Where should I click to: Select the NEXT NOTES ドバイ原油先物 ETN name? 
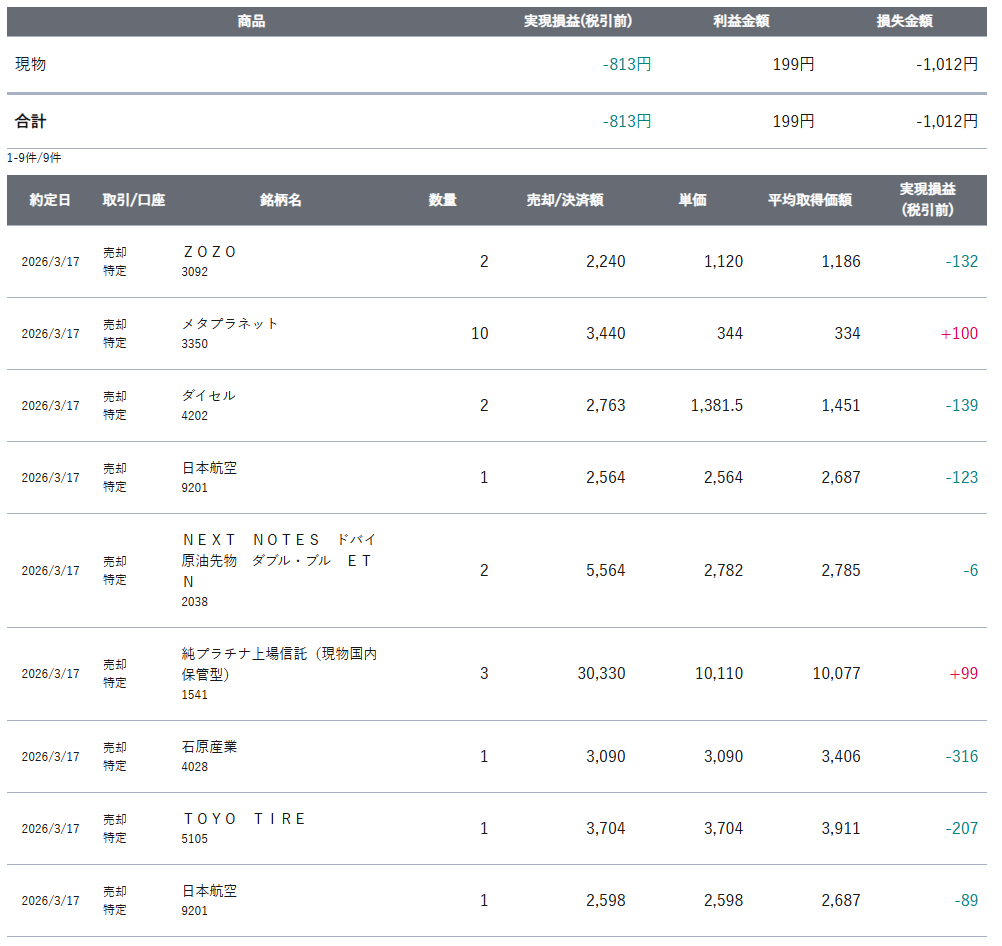pos(279,560)
